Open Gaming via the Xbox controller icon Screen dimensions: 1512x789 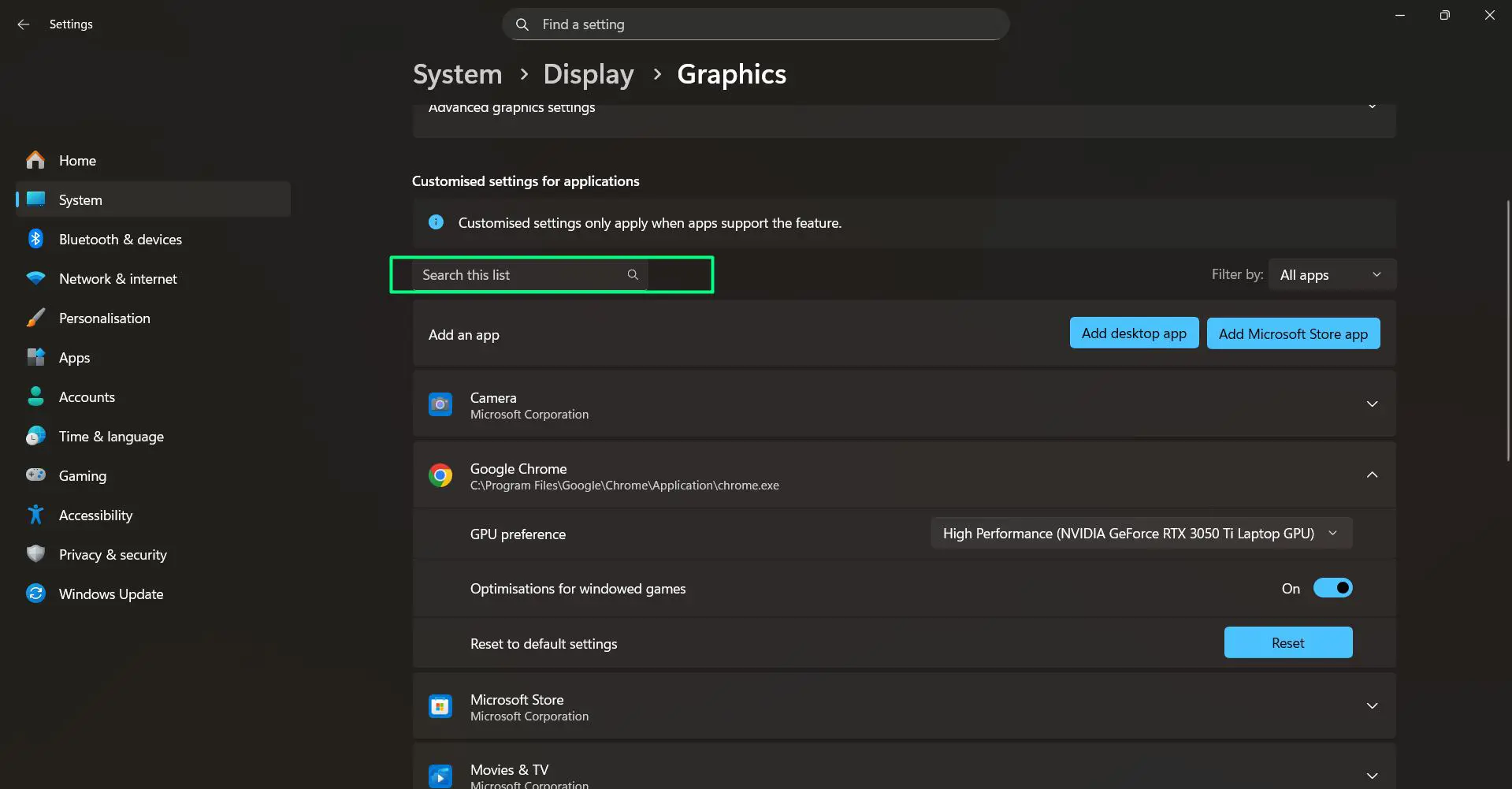[35, 475]
